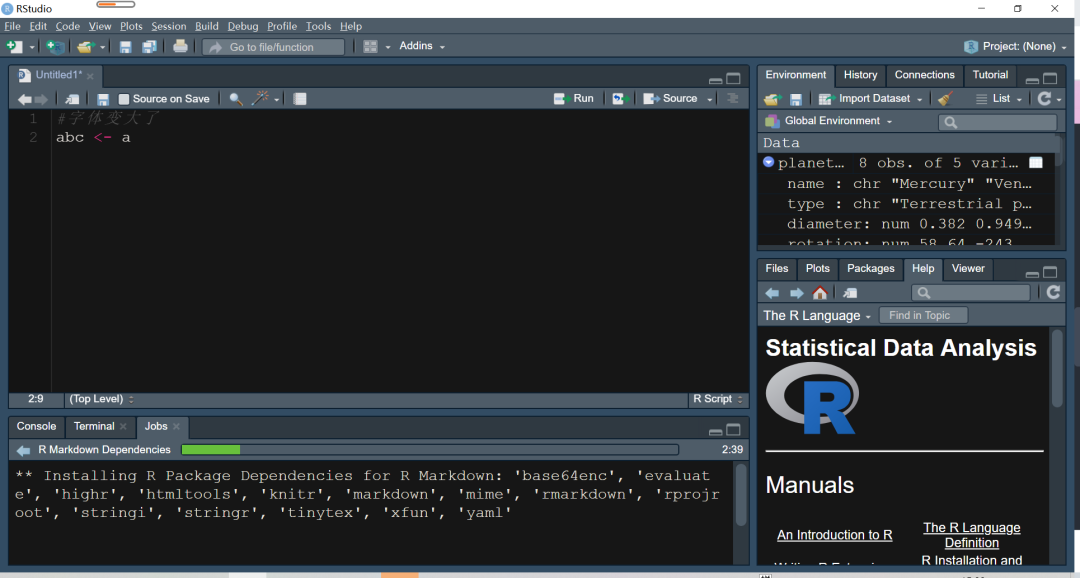Save the current document from the main toolbar
The width and height of the screenshot is (1080, 578).
pyautogui.click(x=125, y=47)
